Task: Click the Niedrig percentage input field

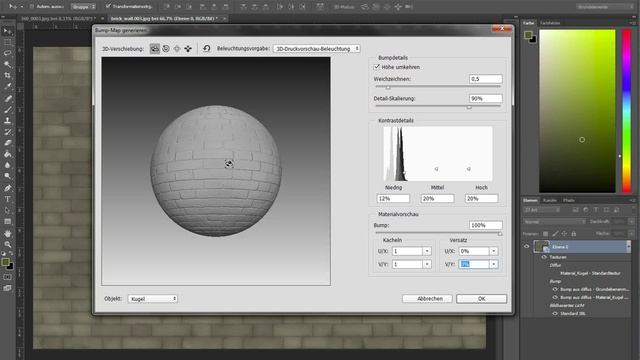Action: (393, 198)
